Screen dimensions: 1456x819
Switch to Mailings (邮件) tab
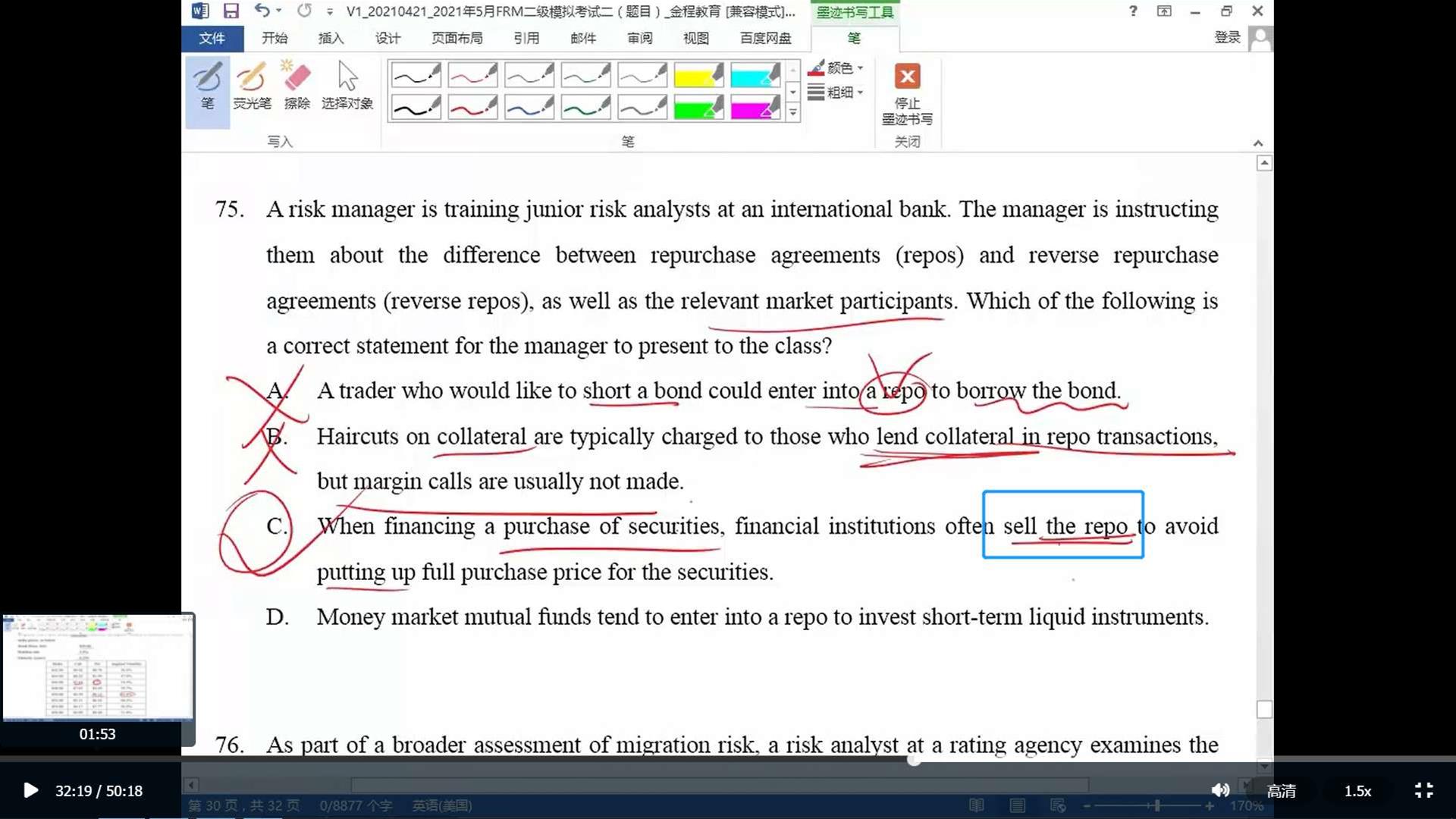click(583, 38)
